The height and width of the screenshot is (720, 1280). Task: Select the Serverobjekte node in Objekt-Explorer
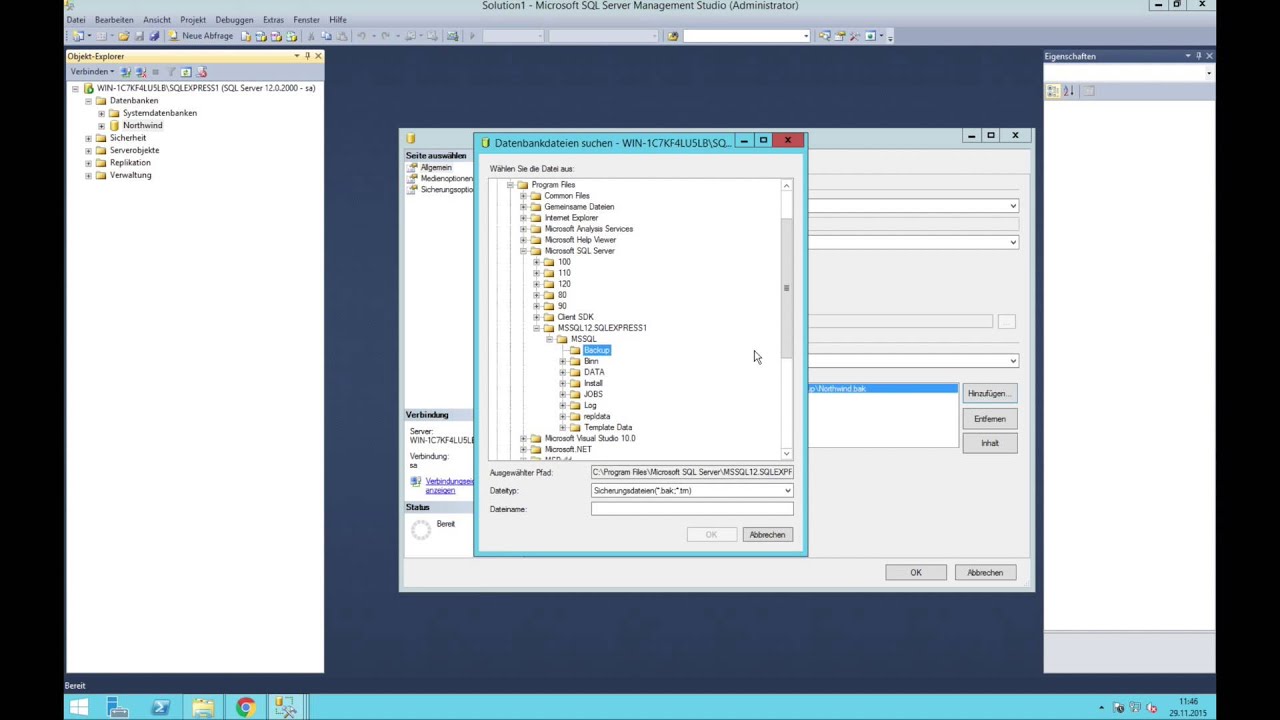134,151
